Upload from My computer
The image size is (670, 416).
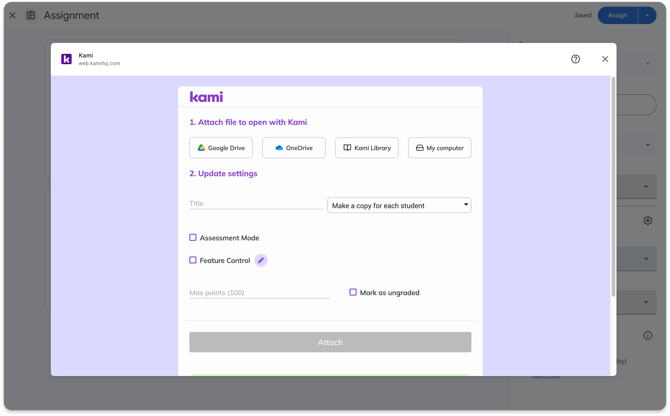pos(439,148)
